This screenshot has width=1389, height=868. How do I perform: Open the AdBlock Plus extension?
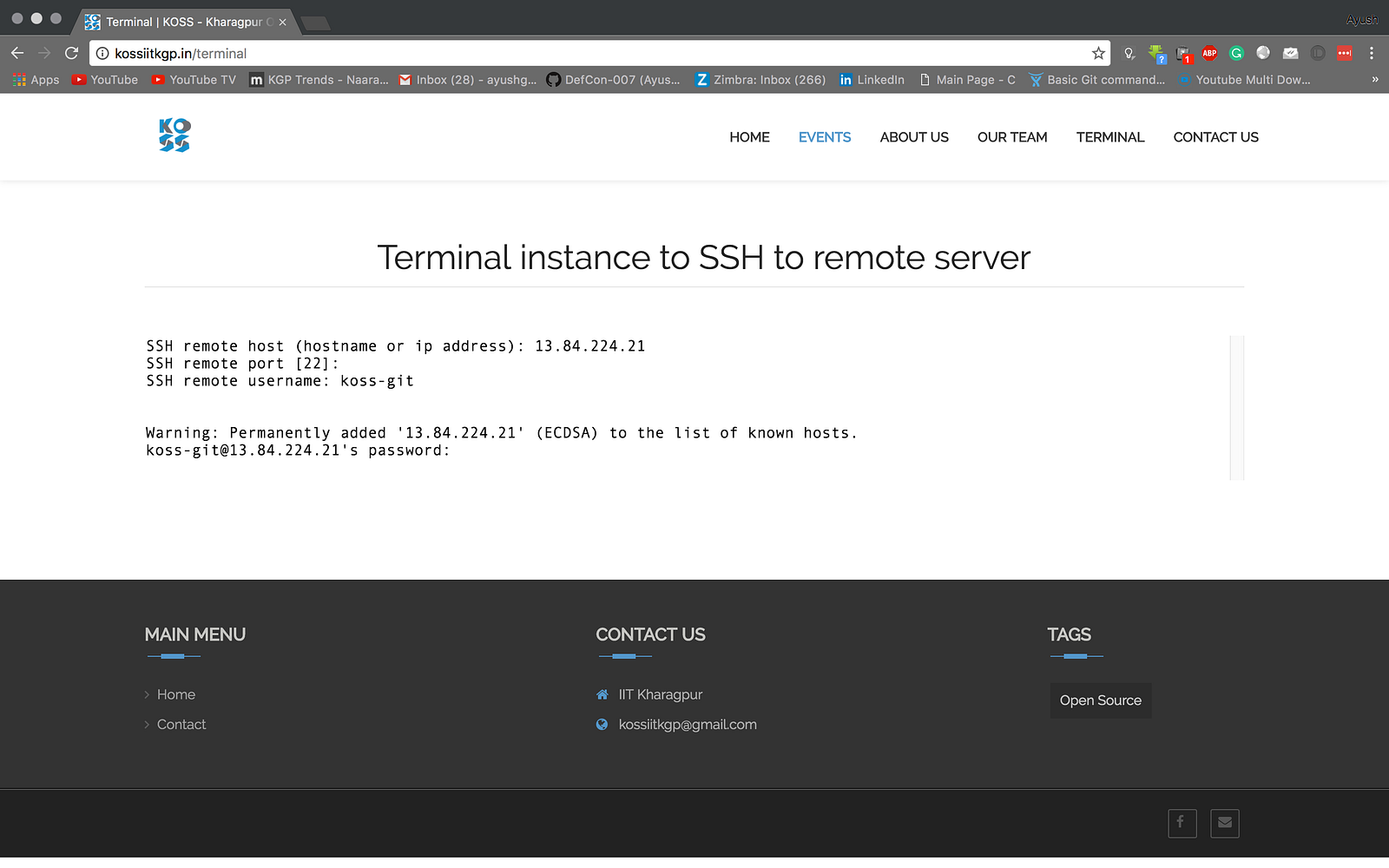[x=1209, y=53]
